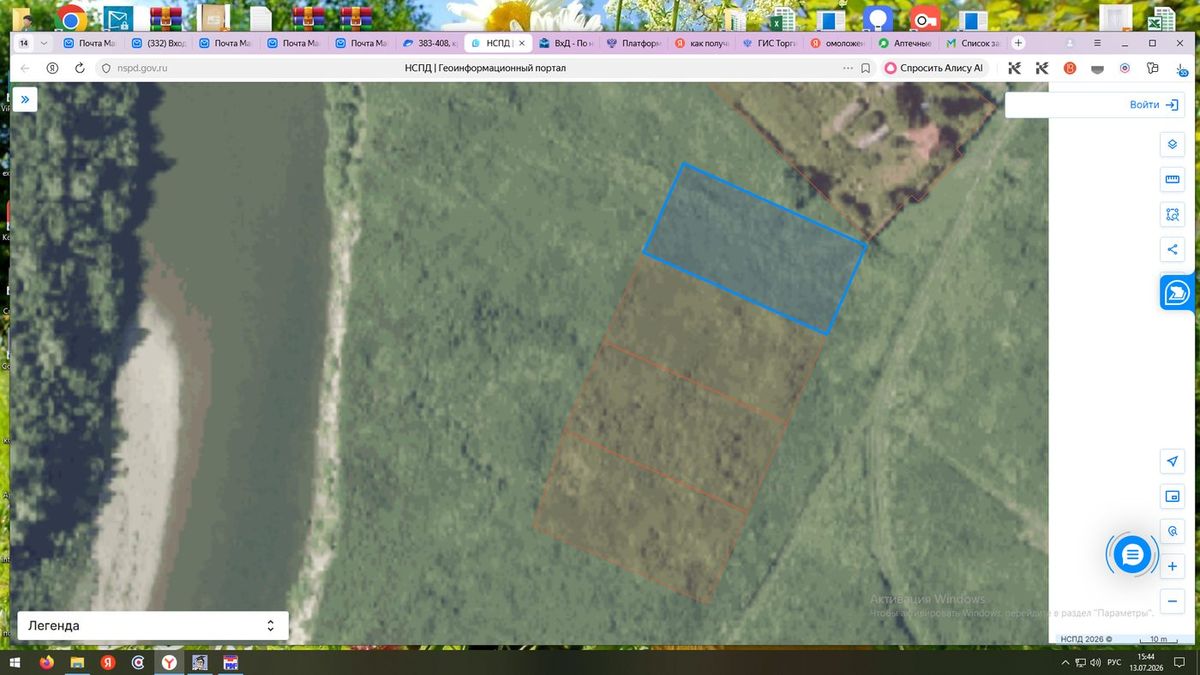Open the browser hamburger menu

pyautogui.click(x=1098, y=43)
